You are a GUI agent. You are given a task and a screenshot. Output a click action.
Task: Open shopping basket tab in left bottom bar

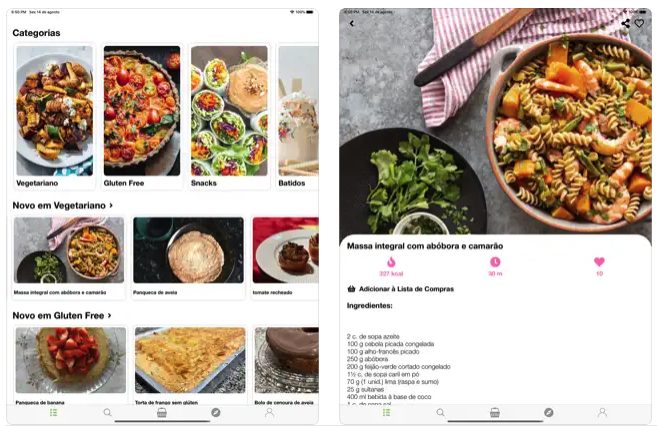click(x=162, y=413)
